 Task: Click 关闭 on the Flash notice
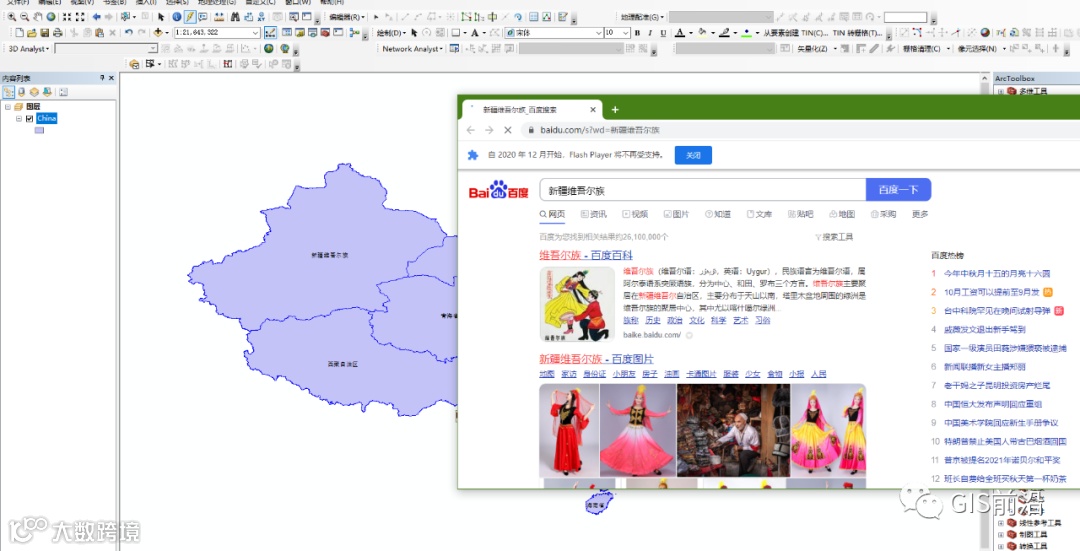tap(693, 155)
